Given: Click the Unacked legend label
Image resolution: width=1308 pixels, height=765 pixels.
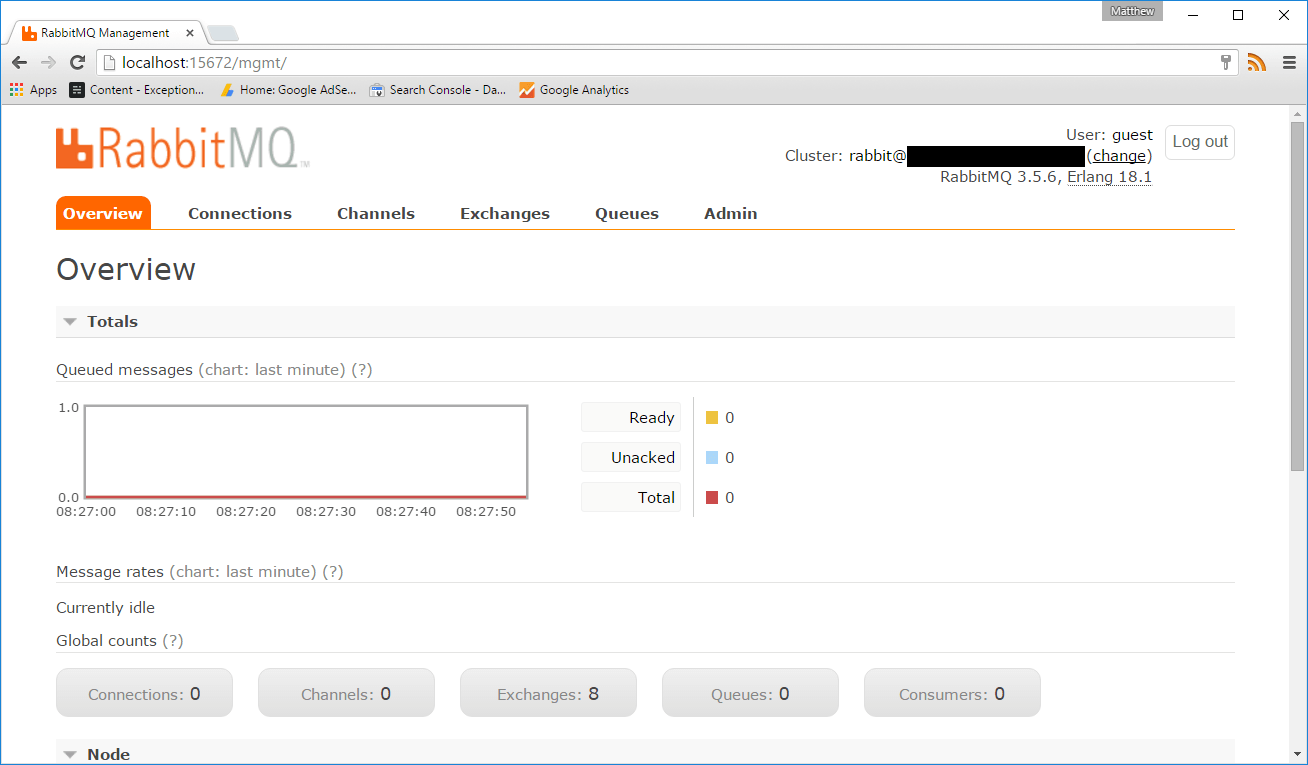Looking at the screenshot, I should point(631,457).
